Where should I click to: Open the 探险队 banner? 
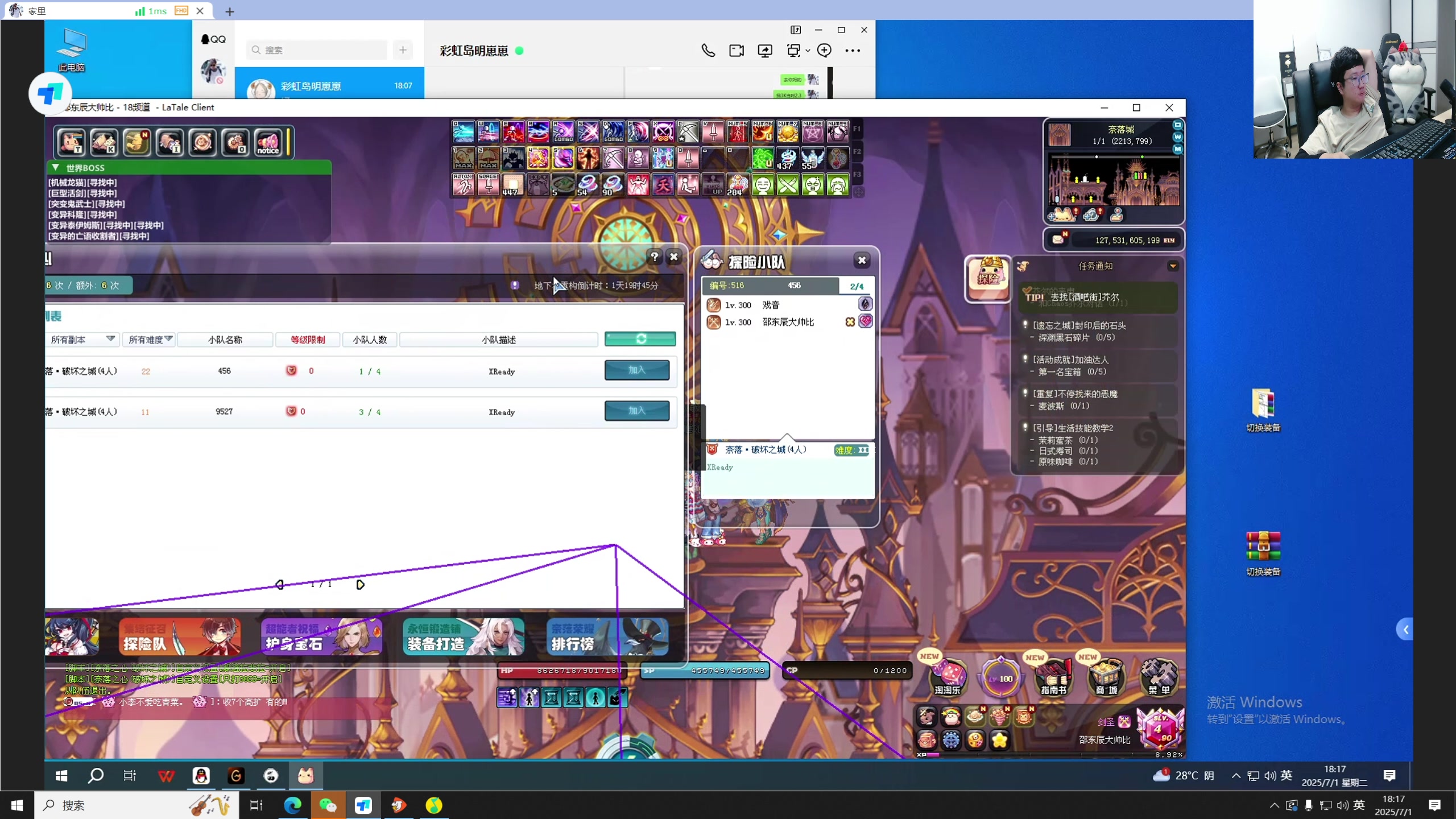[x=179, y=636]
